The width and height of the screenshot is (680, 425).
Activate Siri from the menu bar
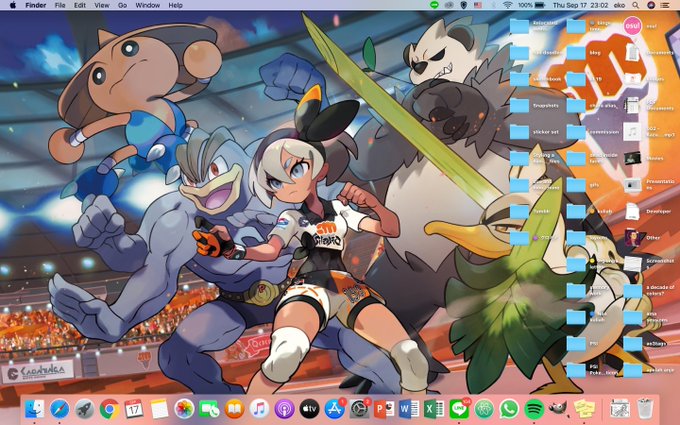(651, 5)
